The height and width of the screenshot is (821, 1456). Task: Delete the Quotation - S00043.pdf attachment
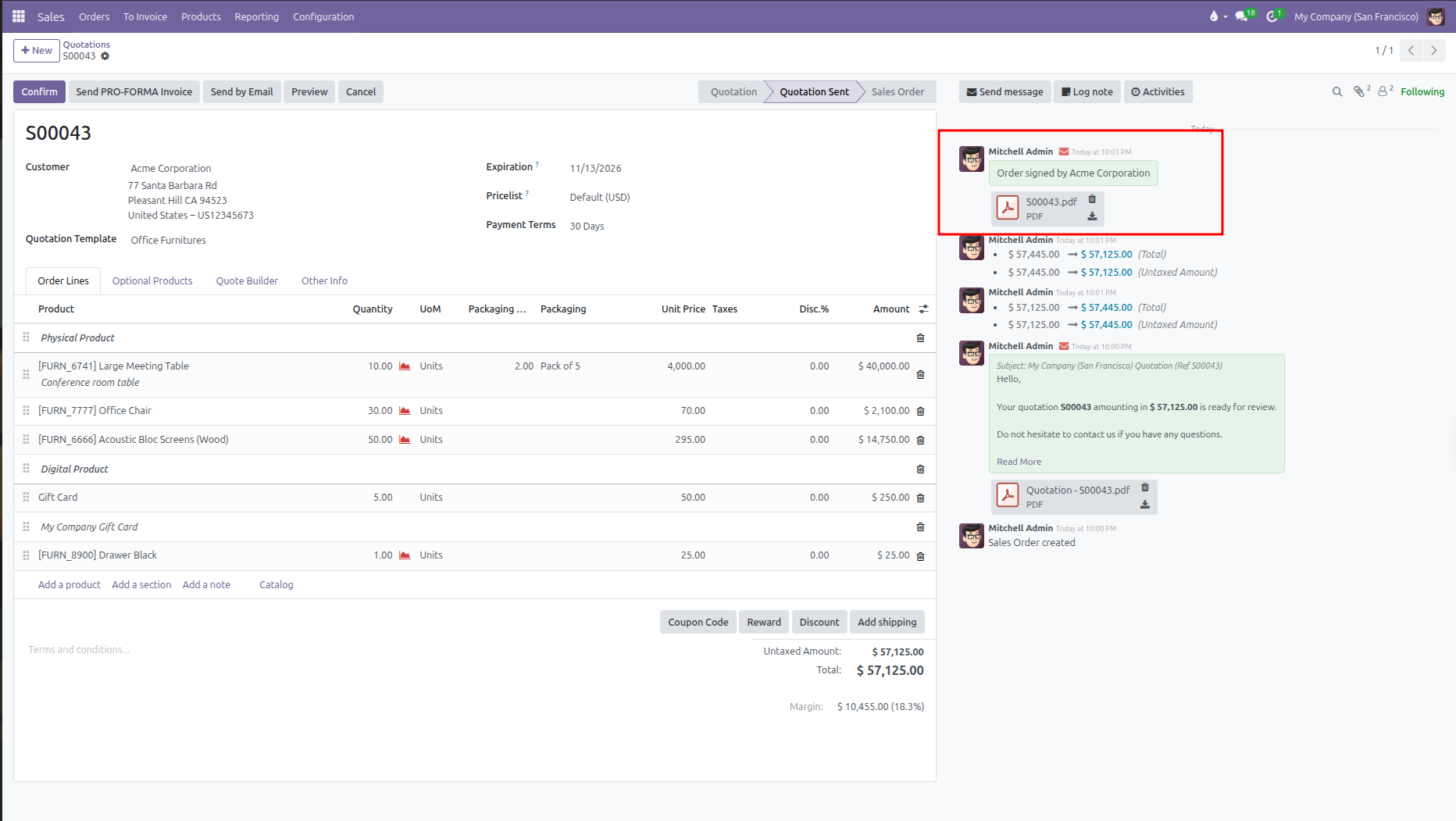(x=1145, y=487)
